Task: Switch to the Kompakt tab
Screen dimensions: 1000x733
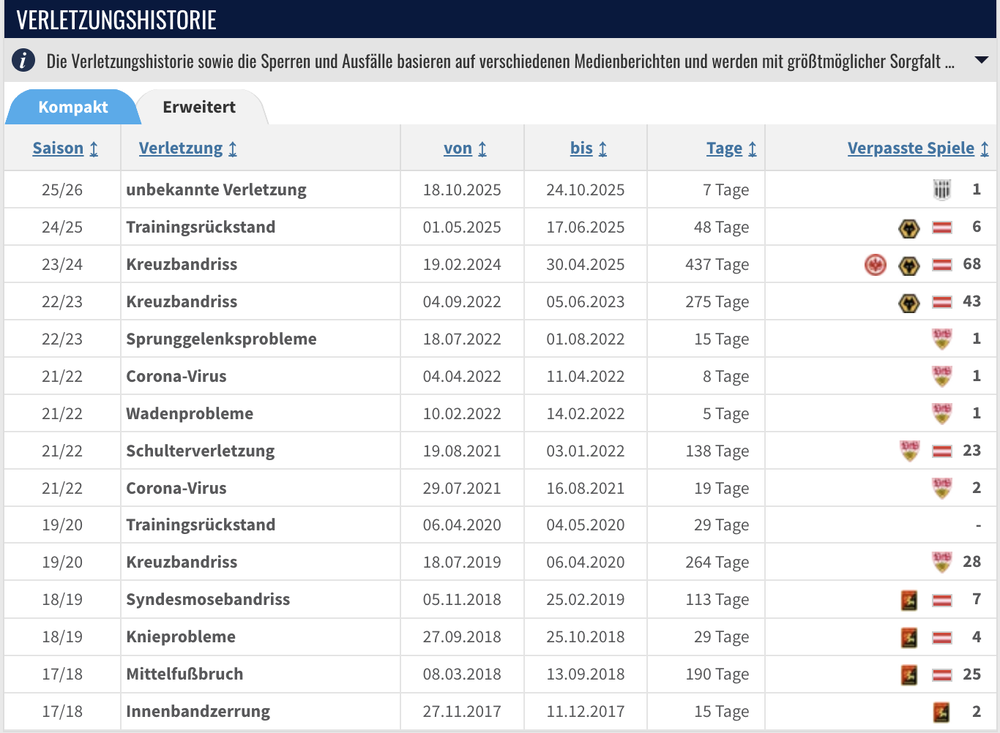Action: [73, 107]
